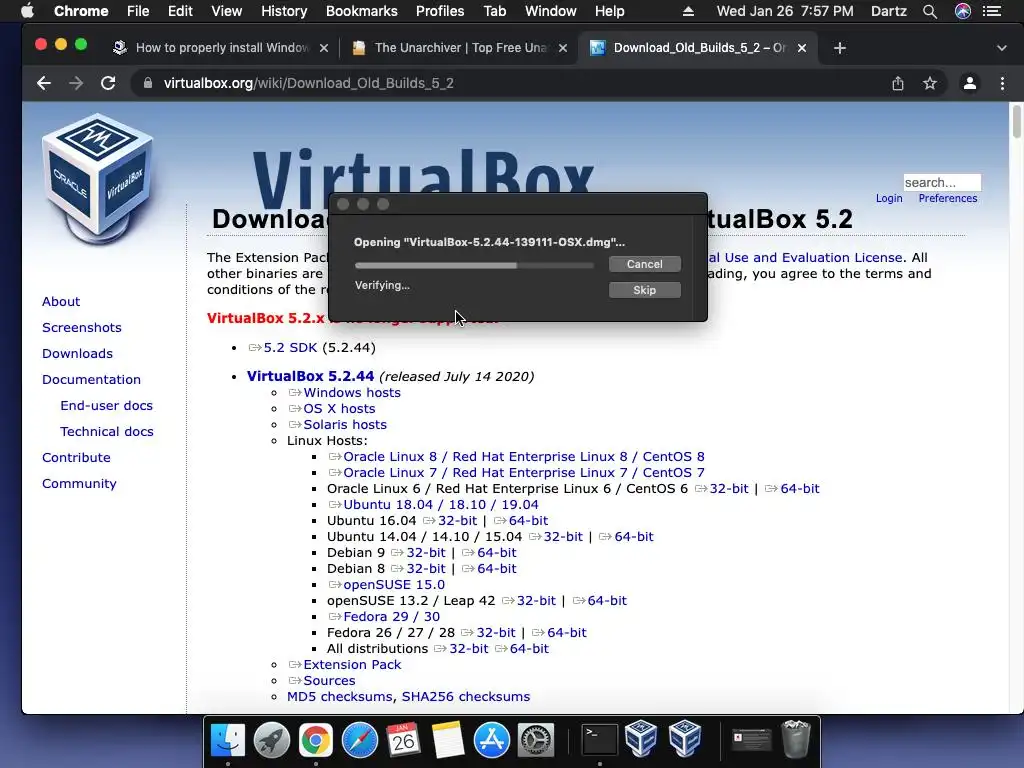Image resolution: width=1024 pixels, height=768 pixels.
Task: Open System Preferences from the Dock
Action: [x=536, y=740]
